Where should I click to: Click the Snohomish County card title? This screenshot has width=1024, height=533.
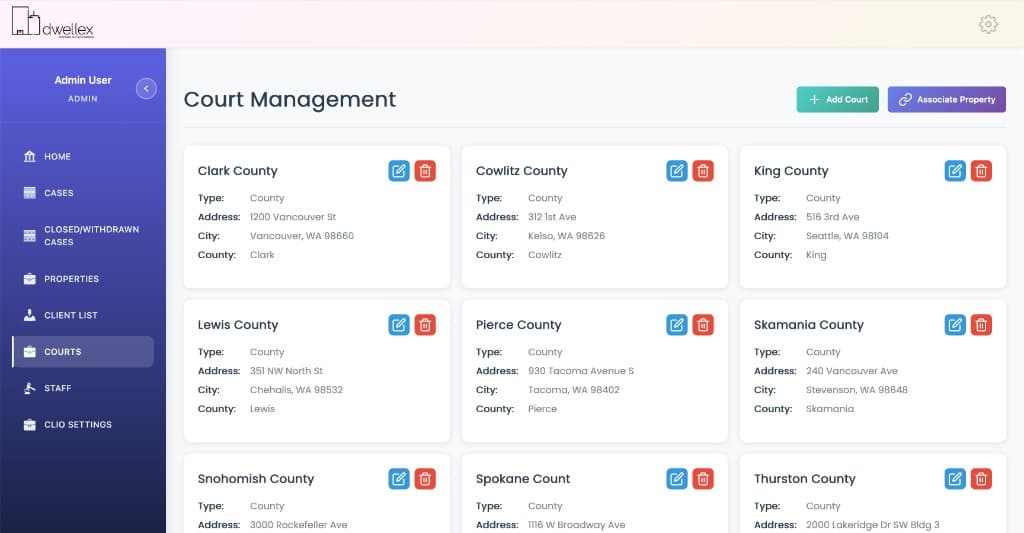coord(256,479)
